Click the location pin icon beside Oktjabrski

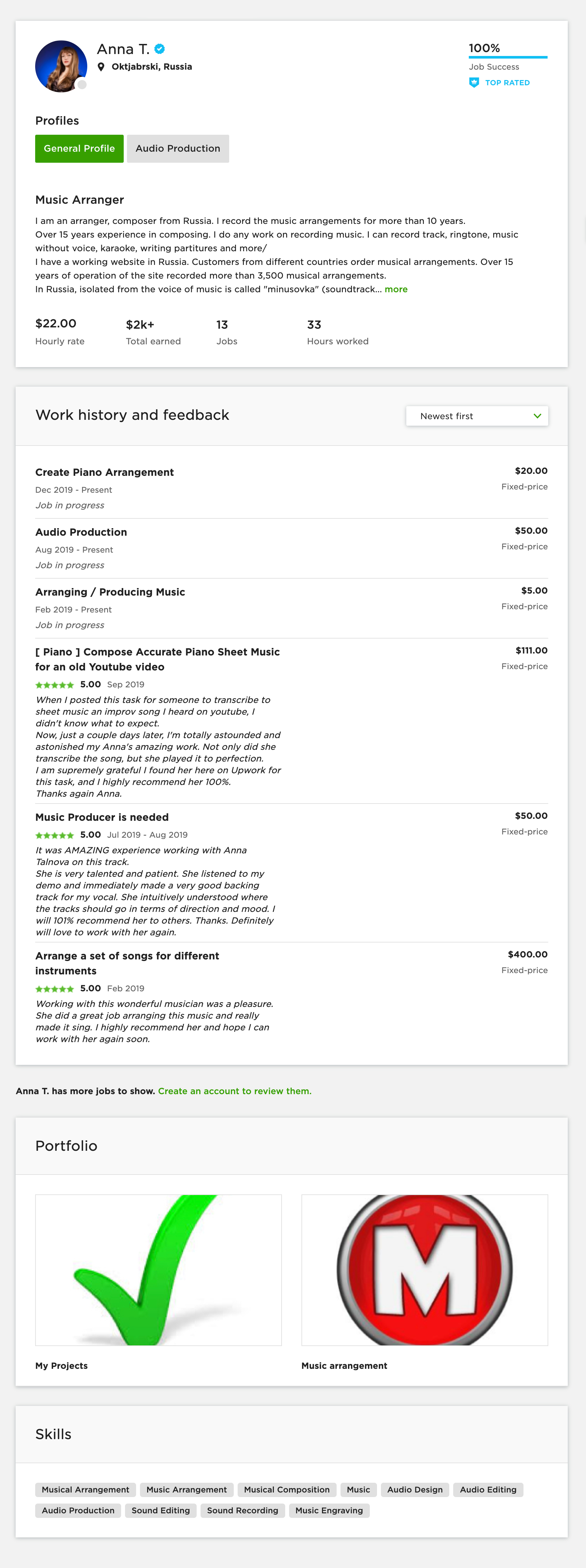(101, 67)
